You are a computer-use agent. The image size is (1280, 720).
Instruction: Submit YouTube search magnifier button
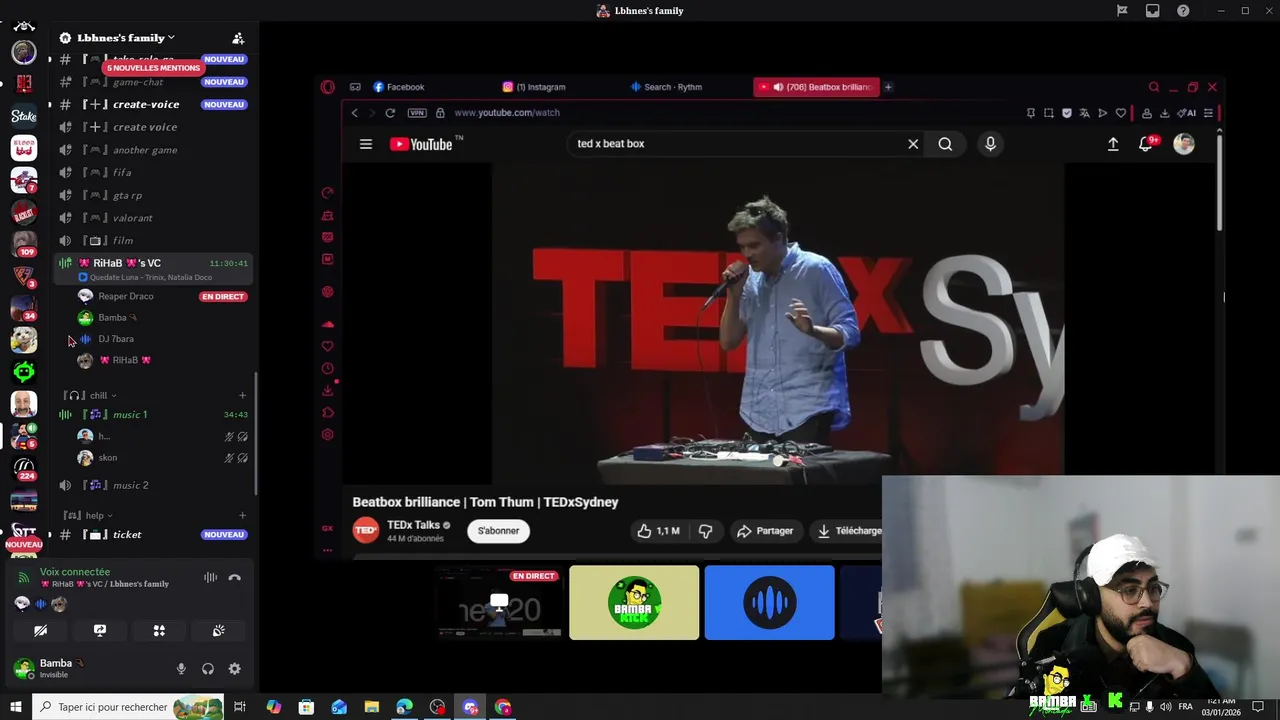pyautogui.click(x=945, y=144)
